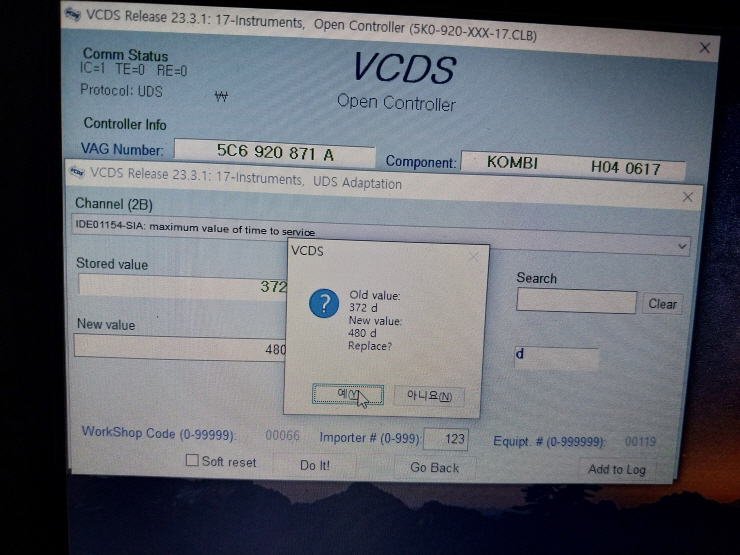Click the Comm Status IC=1 TE=0 RE=0 text
The image size is (740, 555).
coord(133,69)
